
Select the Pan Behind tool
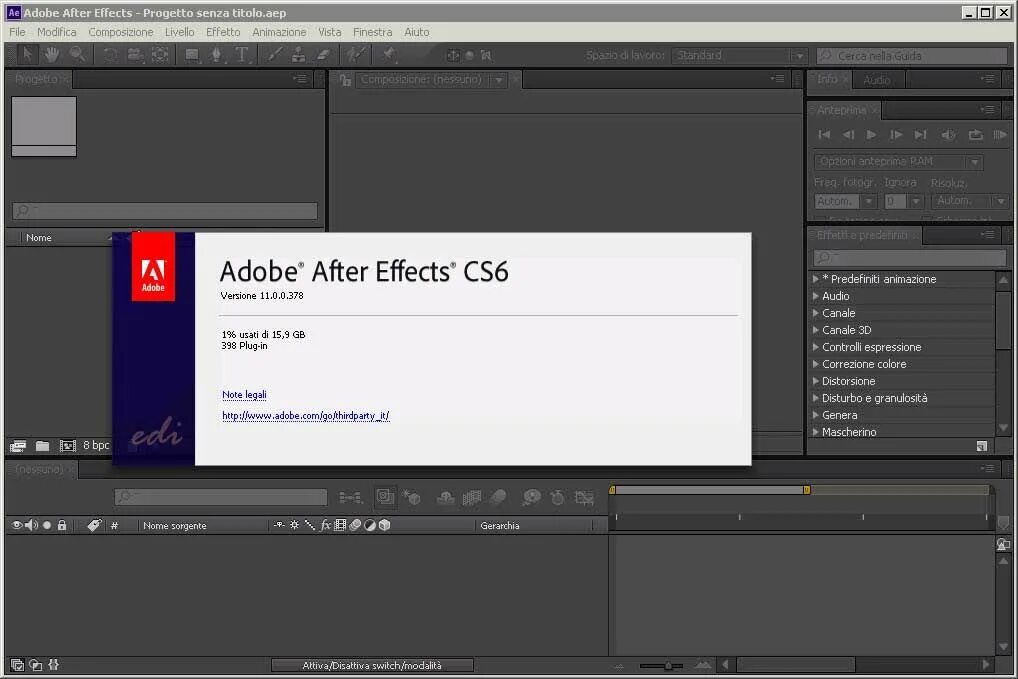tap(160, 55)
